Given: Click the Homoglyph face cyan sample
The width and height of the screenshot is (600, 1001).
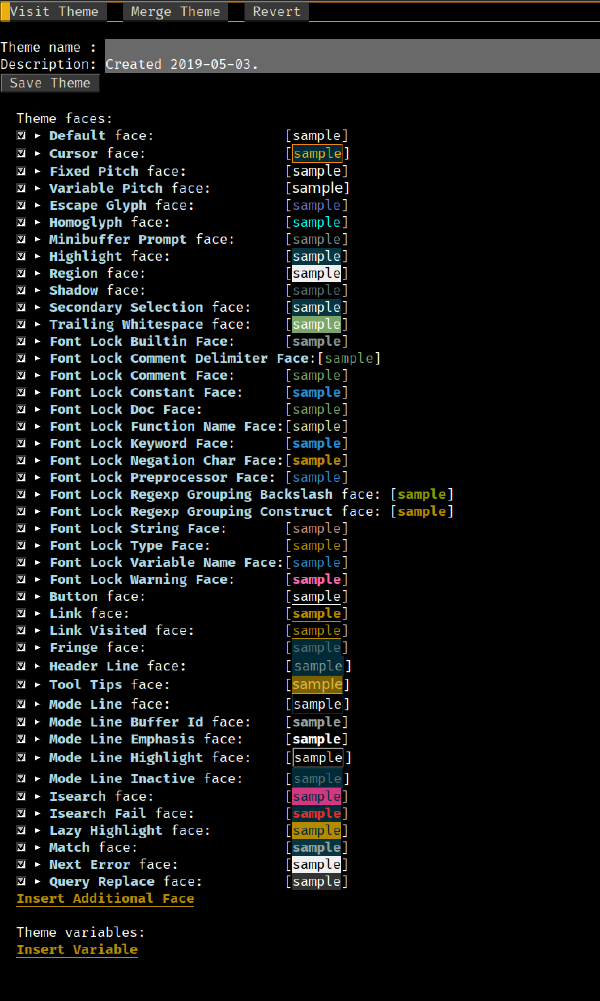Looking at the screenshot, I should click(x=317, y=222).
